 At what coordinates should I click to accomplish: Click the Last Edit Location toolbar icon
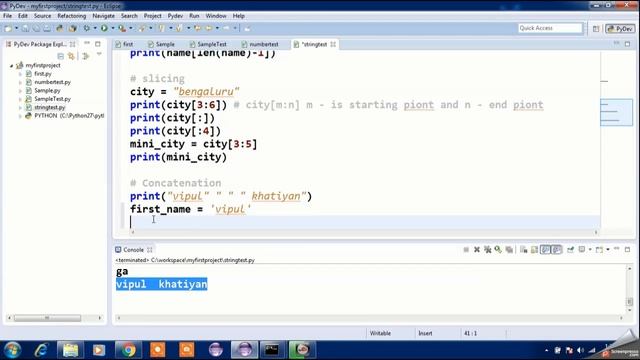197,28
